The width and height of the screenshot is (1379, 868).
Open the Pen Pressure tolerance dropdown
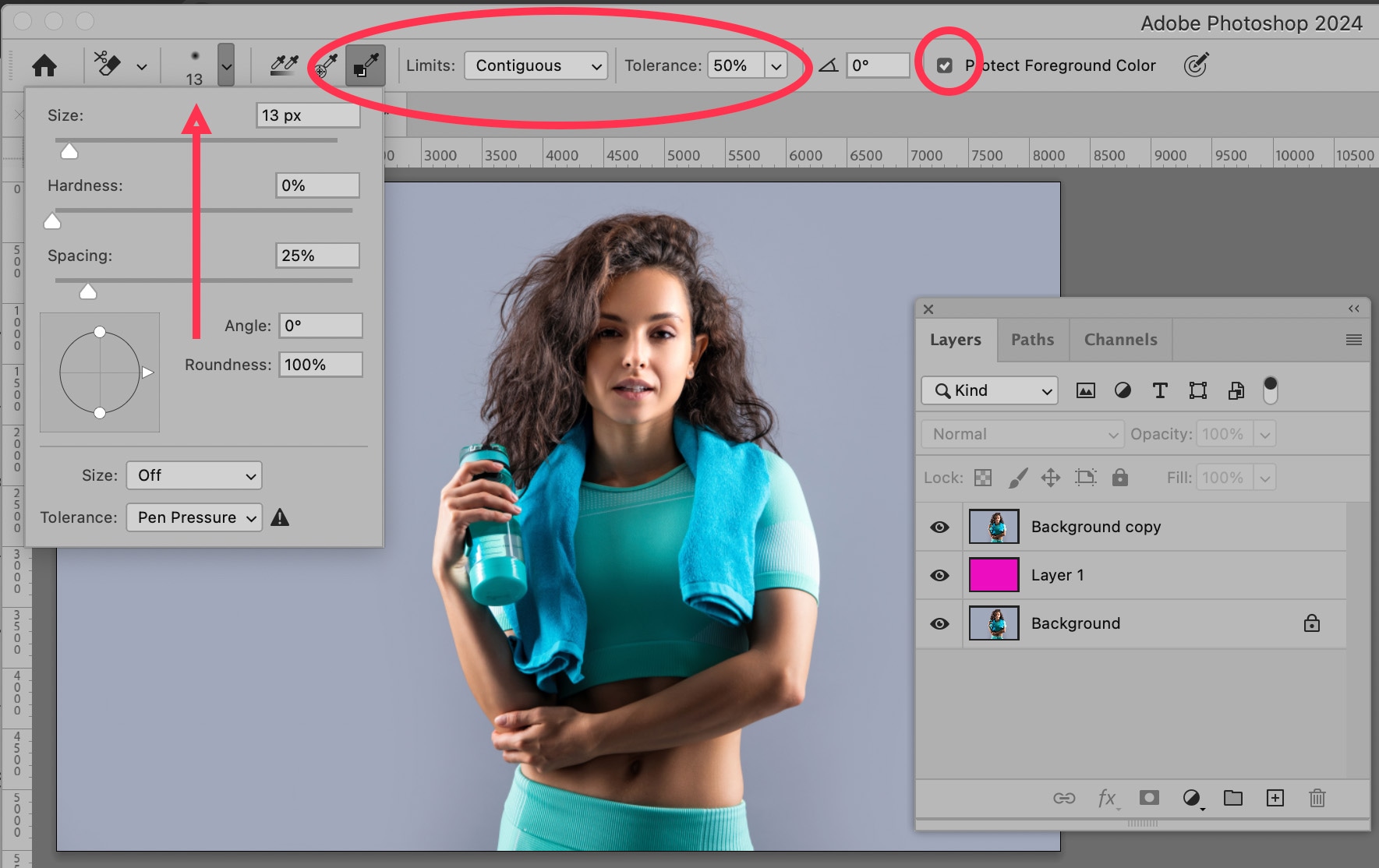(x=194, y=517)
